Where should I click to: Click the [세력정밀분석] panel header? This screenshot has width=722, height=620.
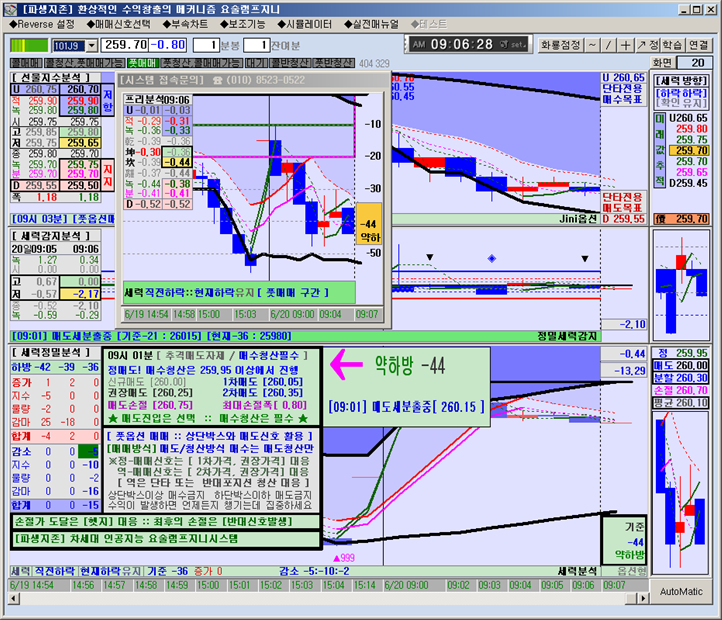[51, 353]
